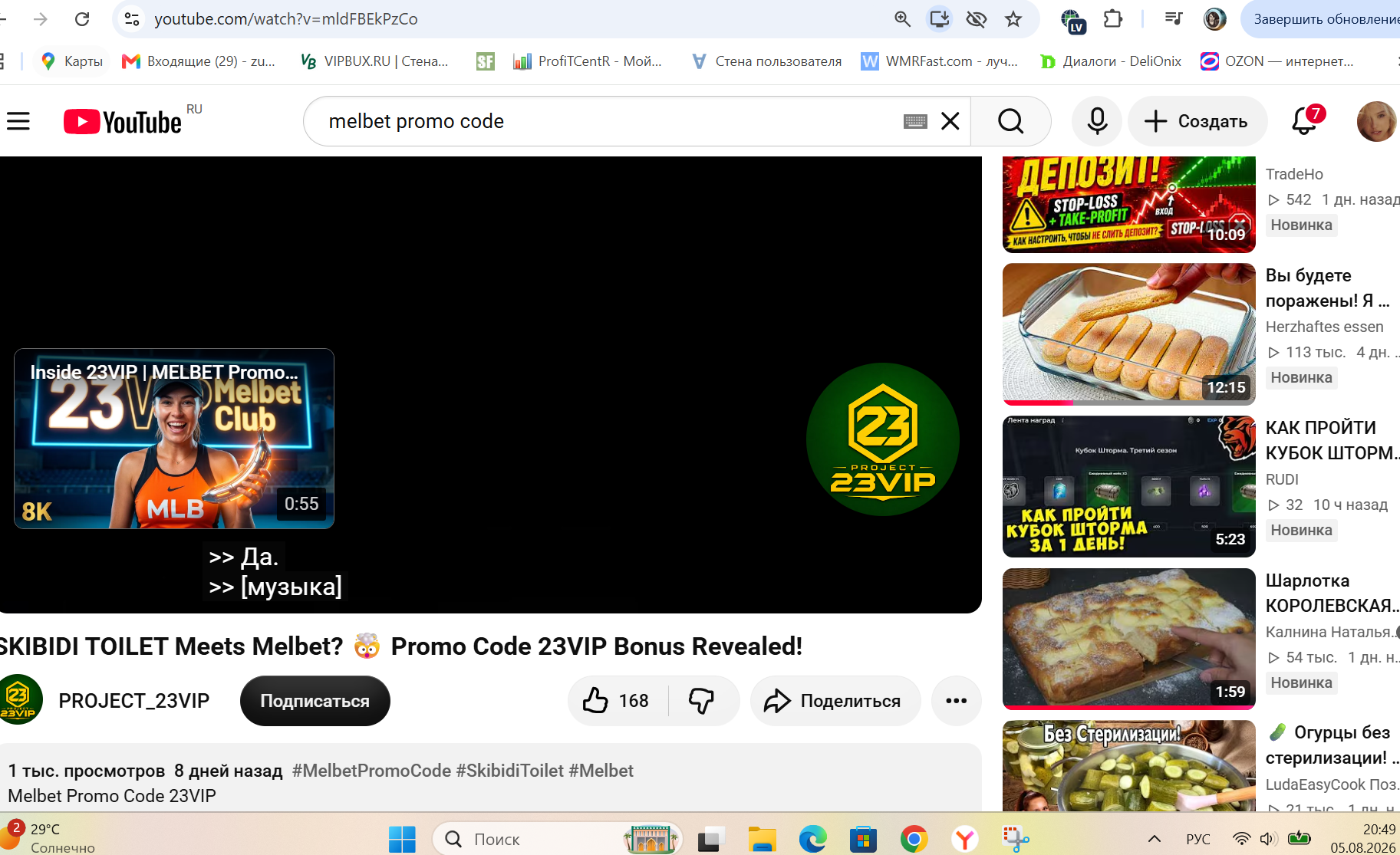Screen dimensions: 1400x855
Task: Open the OZON bookmark
Action: pyautogui.click(x=1277, y=61)
